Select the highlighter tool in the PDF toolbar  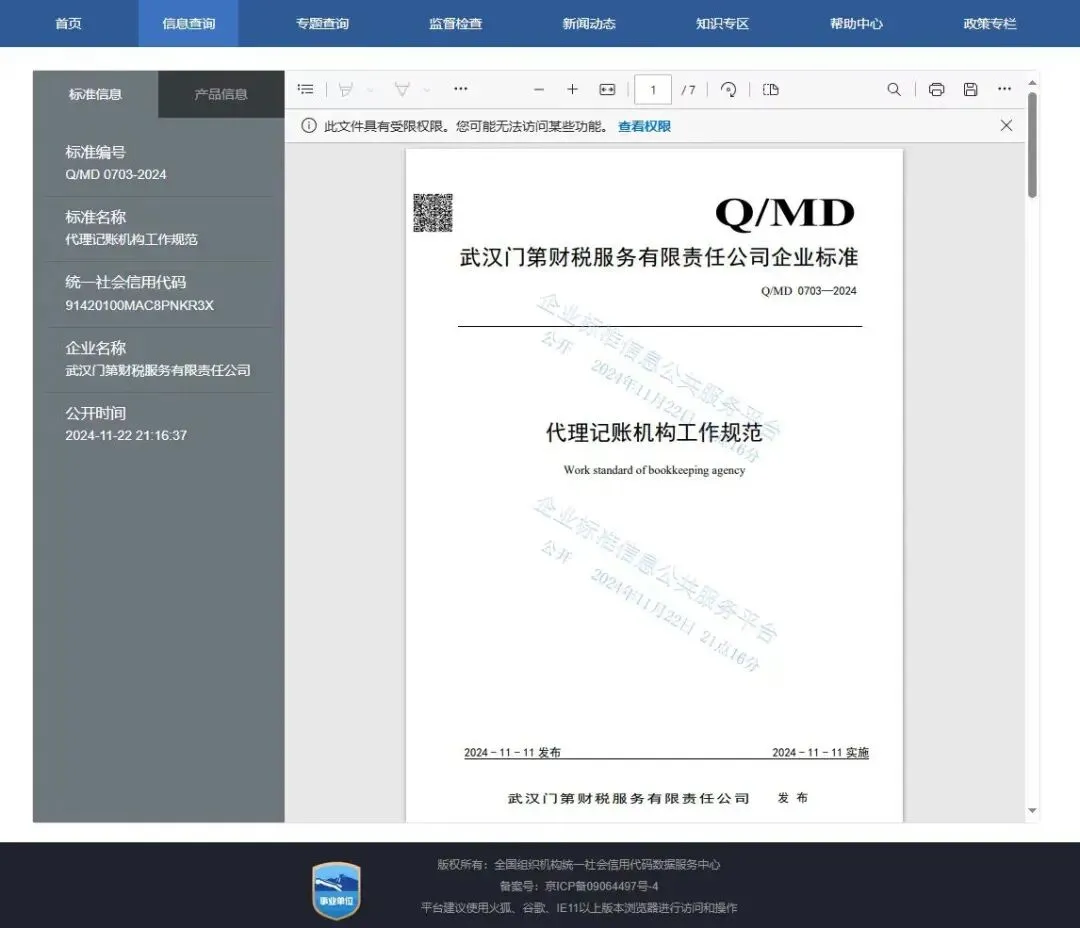tap(346, 89)
